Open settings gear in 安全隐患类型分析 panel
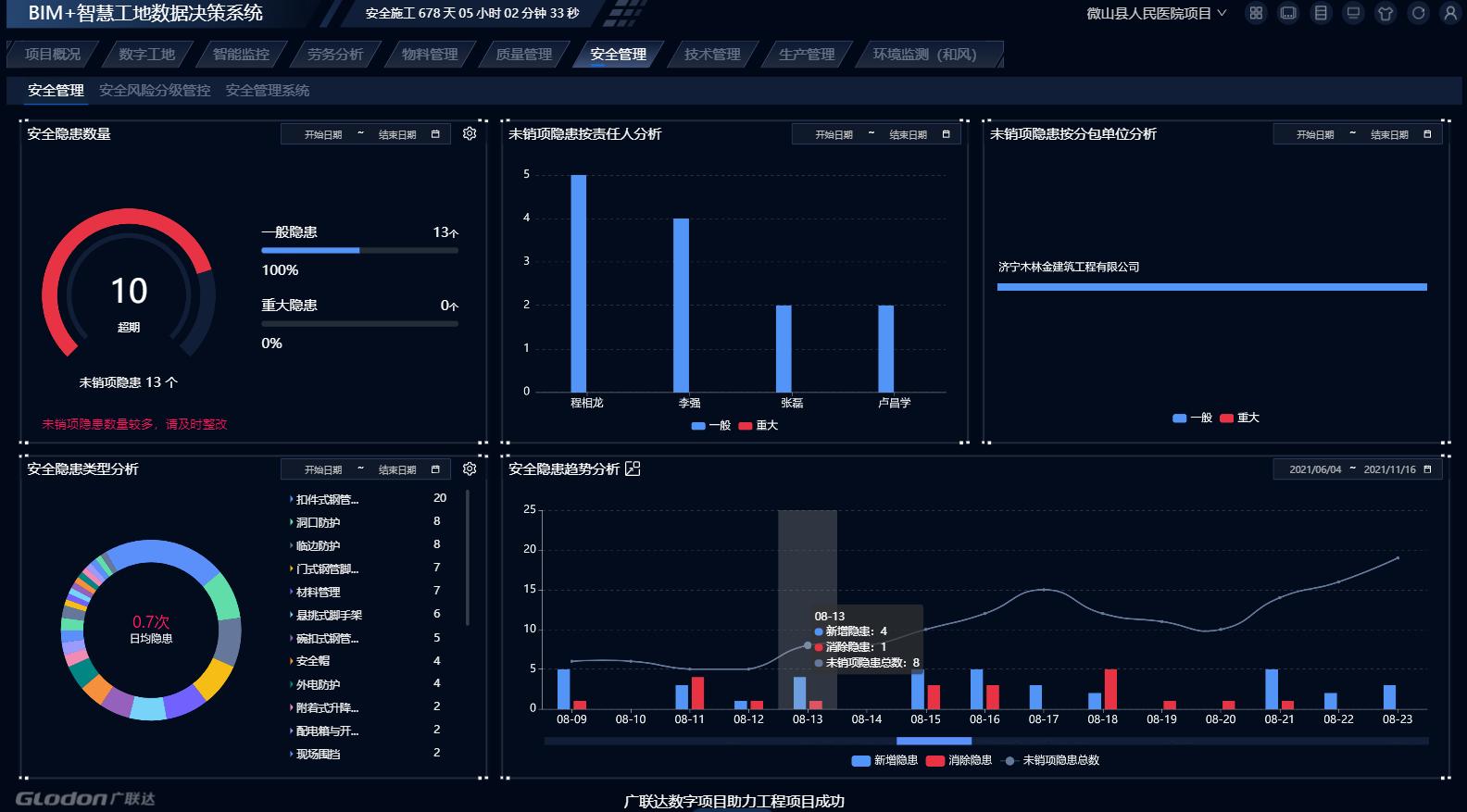1467x812 pixels. click(x=470, y=469)
